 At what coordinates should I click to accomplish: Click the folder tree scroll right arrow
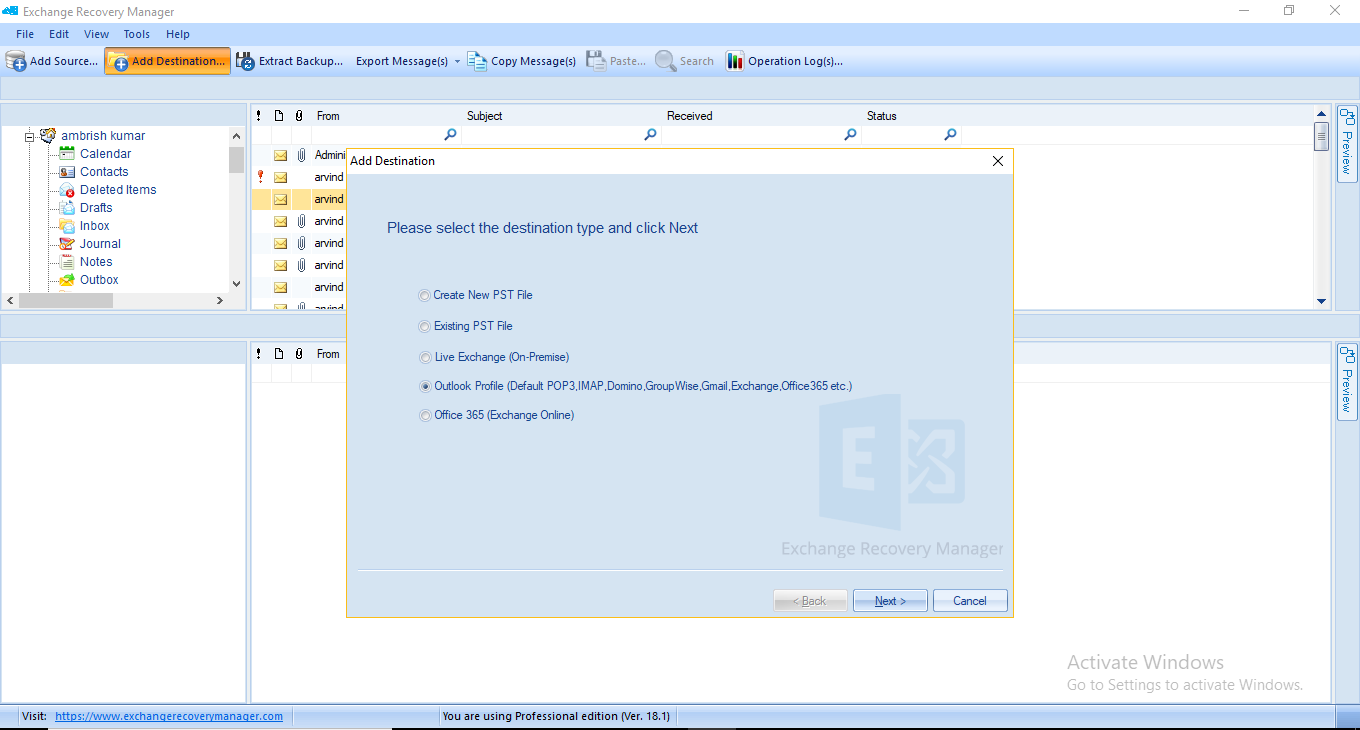tap(220, 300)
